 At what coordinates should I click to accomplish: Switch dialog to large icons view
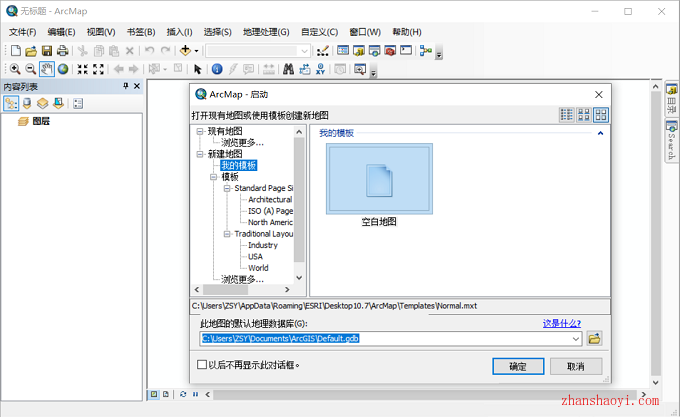coord(601,115)
